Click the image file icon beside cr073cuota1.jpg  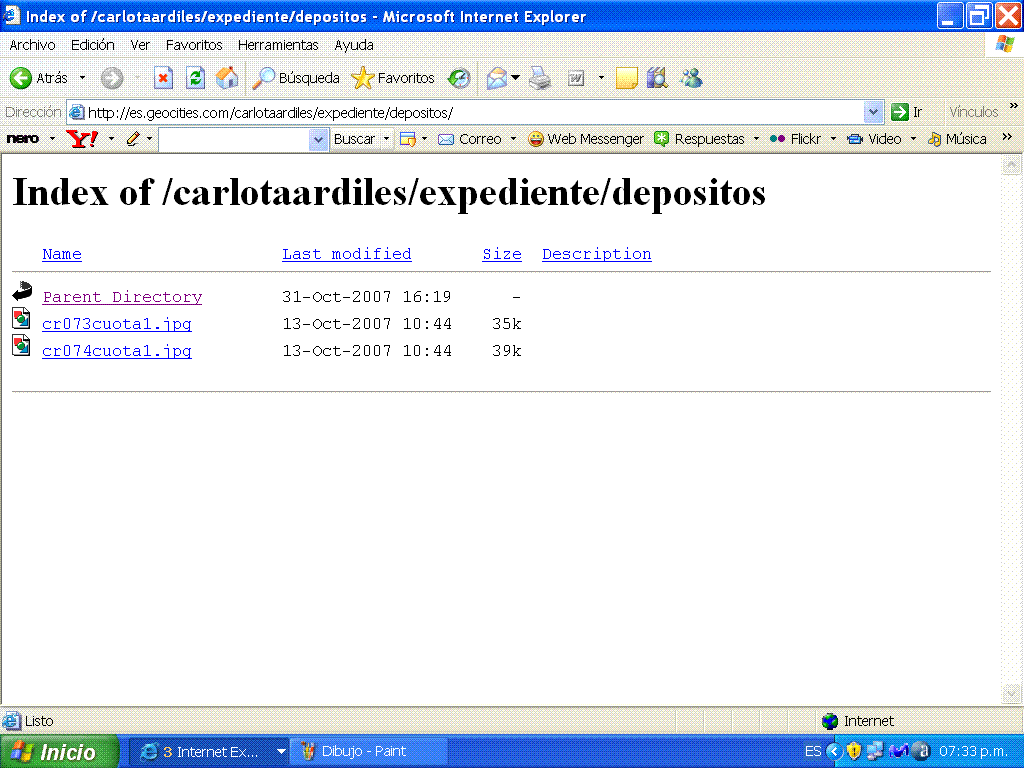click(x=22, y=319)
